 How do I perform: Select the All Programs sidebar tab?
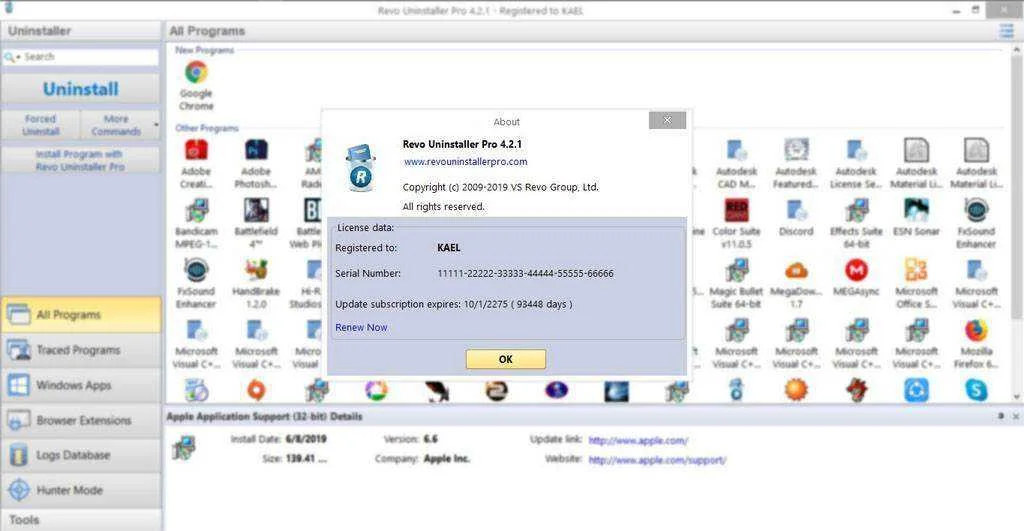[81, 315]
